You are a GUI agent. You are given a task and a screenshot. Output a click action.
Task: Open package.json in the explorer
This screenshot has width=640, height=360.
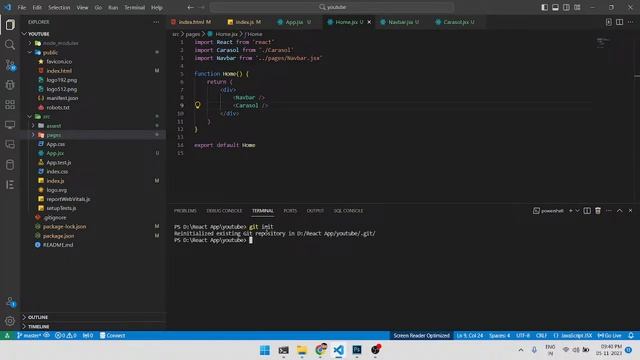point(58,236)
